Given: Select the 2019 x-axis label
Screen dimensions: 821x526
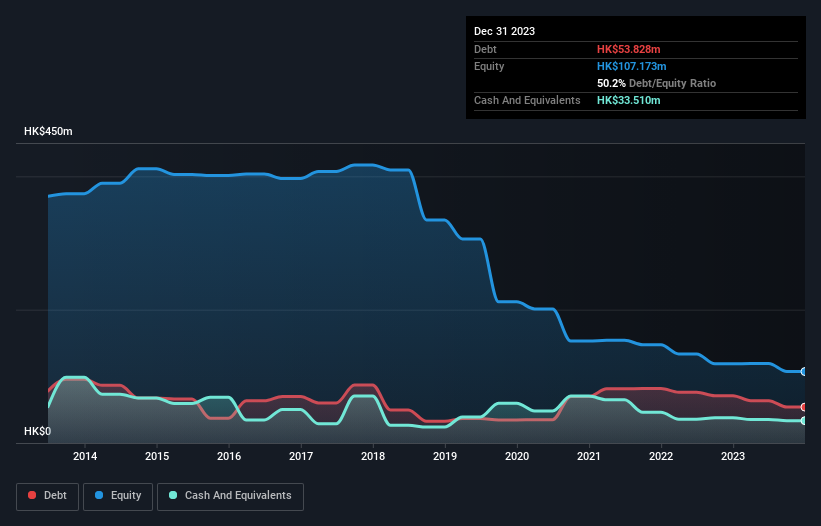Looking at the screenshot, I should (x=445, y=456).
